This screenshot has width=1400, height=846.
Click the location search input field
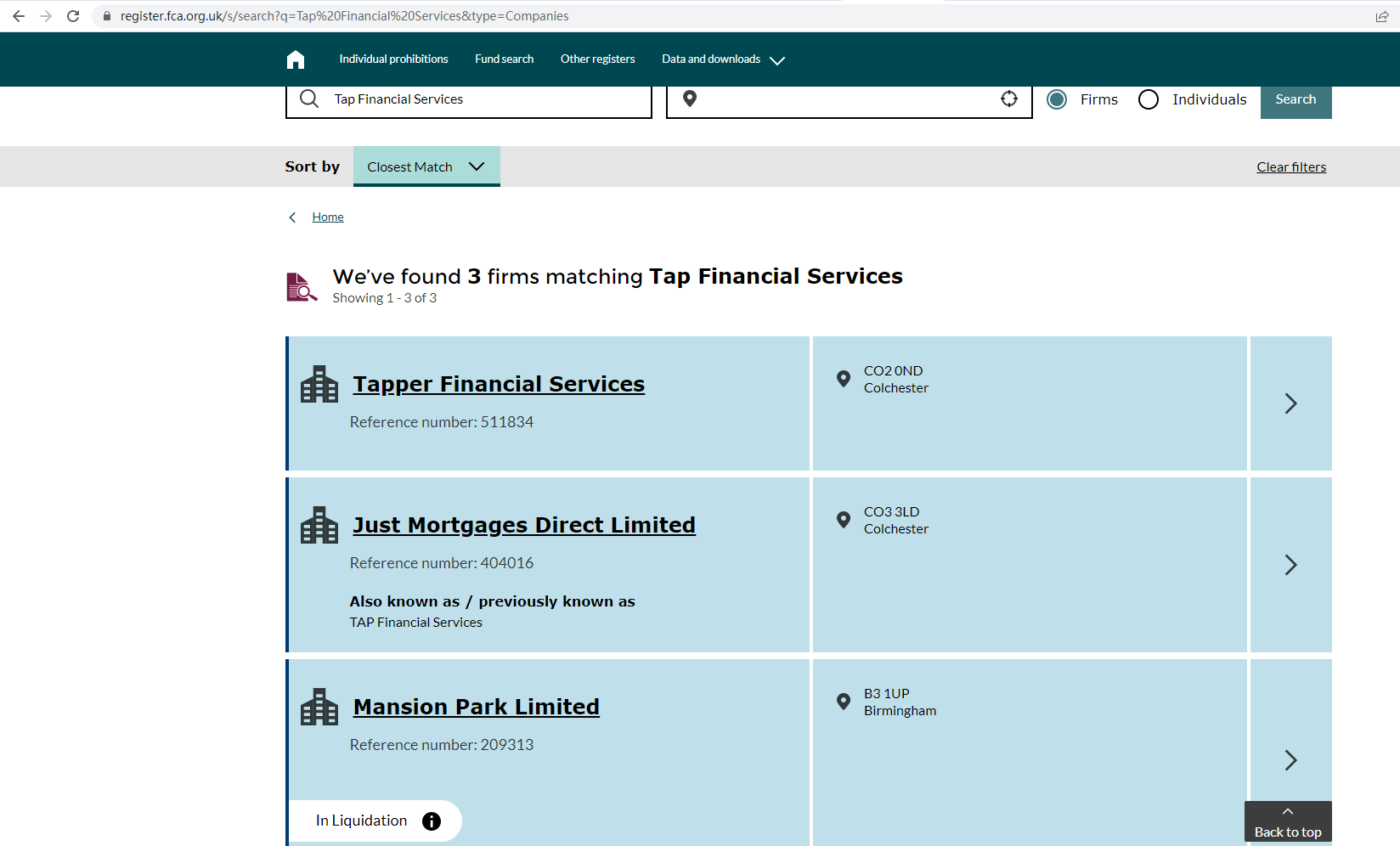(850, 100)
